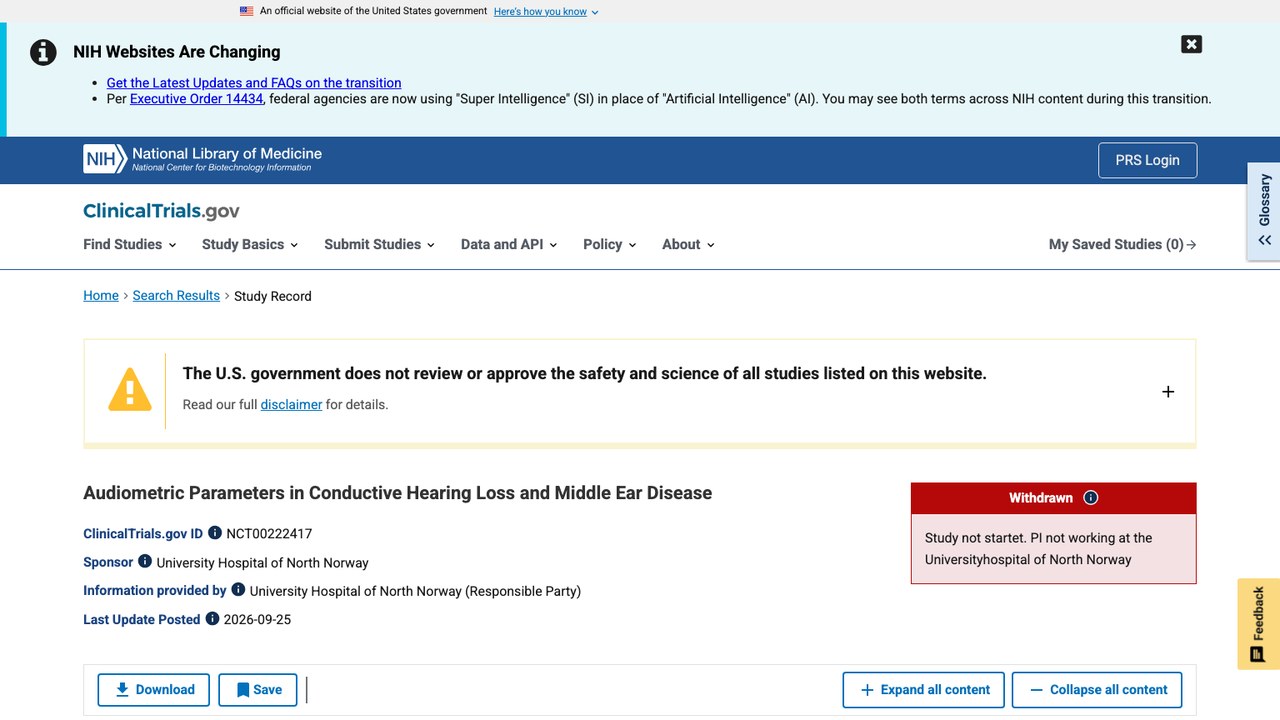The width and height of the screenshot is (1280, 720).
Task: Click Expand all content button
Action: pyautogui.click(x=924, y=690)
